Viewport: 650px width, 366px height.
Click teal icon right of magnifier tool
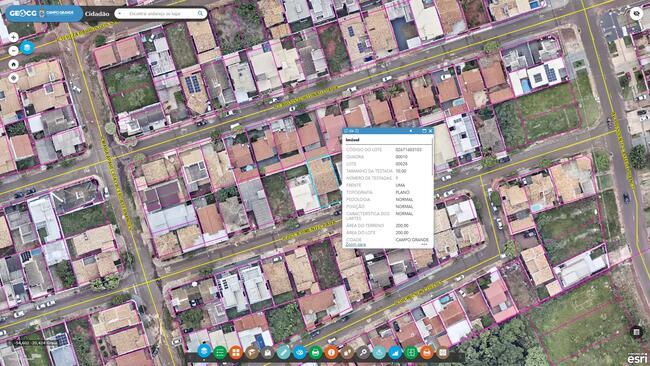pos(379,352)
